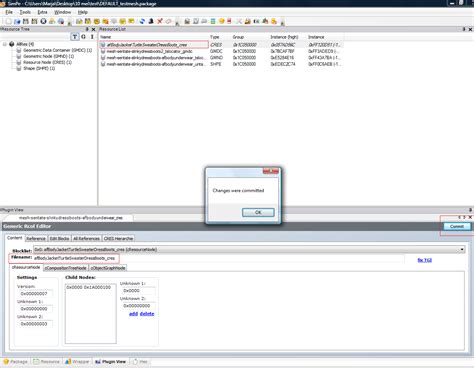This screenshot has width=474, height=368.
Task: Click the black silhouette toolbar icon
Action: click(x=151, y=21)
